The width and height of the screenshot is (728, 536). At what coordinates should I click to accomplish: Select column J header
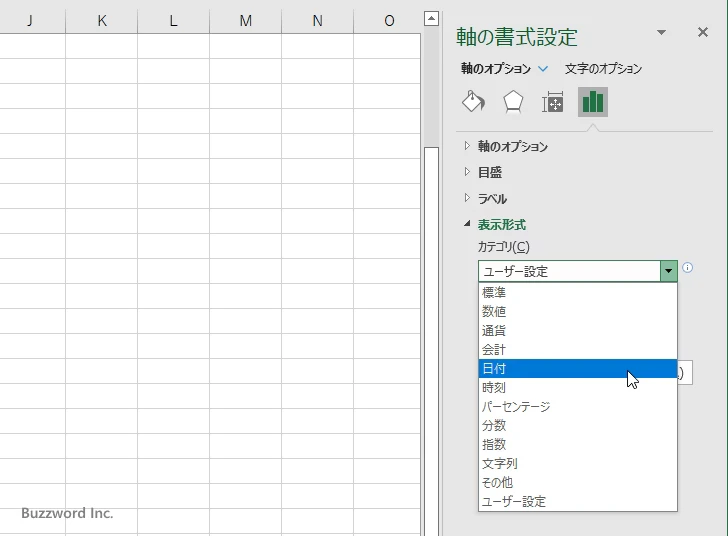30,21
